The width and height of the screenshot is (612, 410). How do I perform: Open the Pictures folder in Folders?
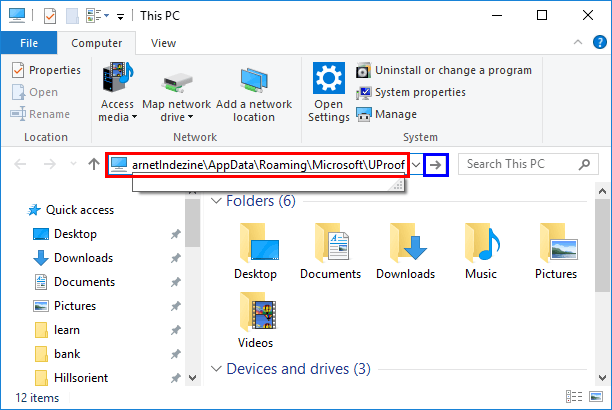[556, 251]
